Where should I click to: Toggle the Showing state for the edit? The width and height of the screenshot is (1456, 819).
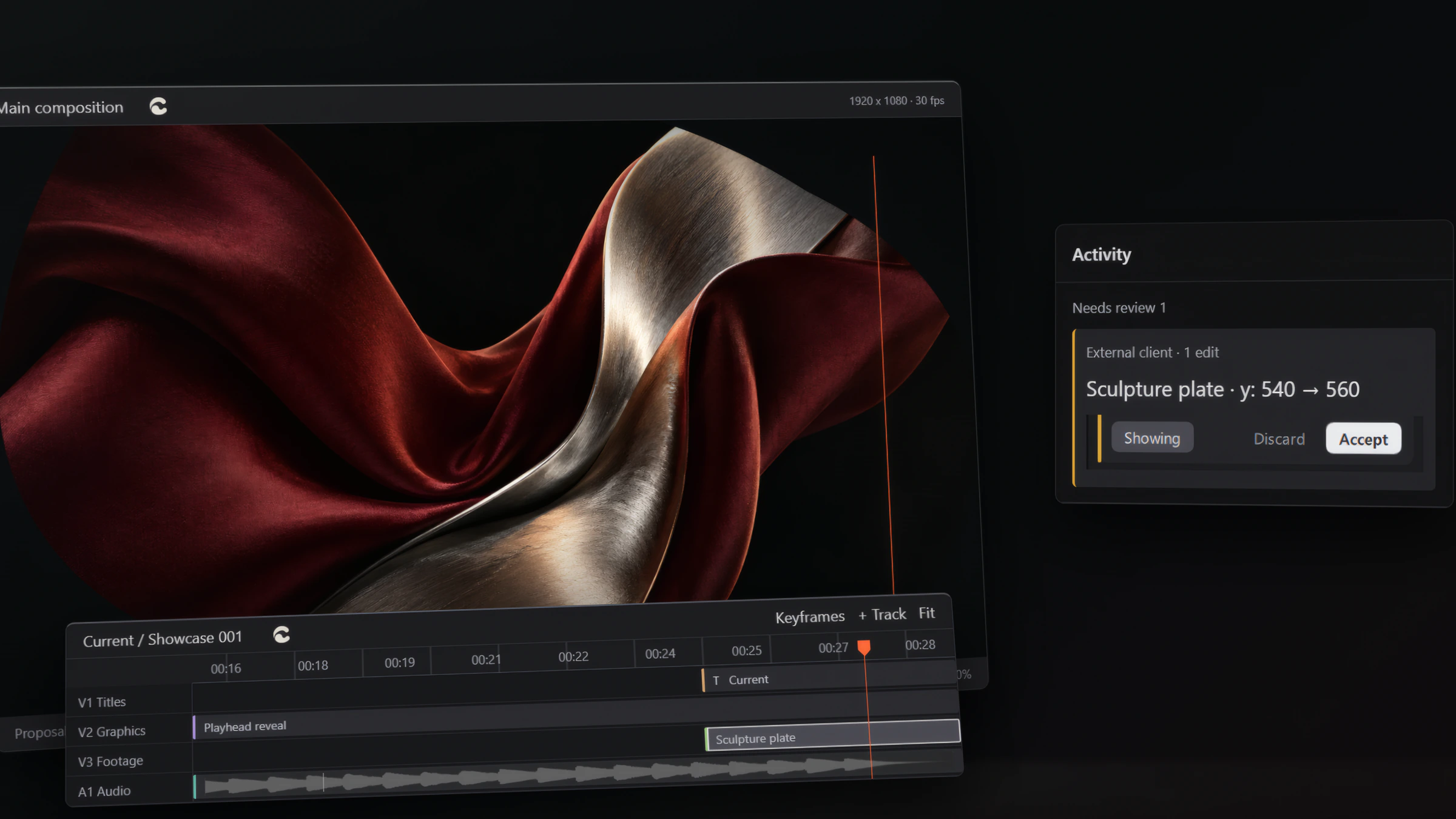[x=1152, y=437]
